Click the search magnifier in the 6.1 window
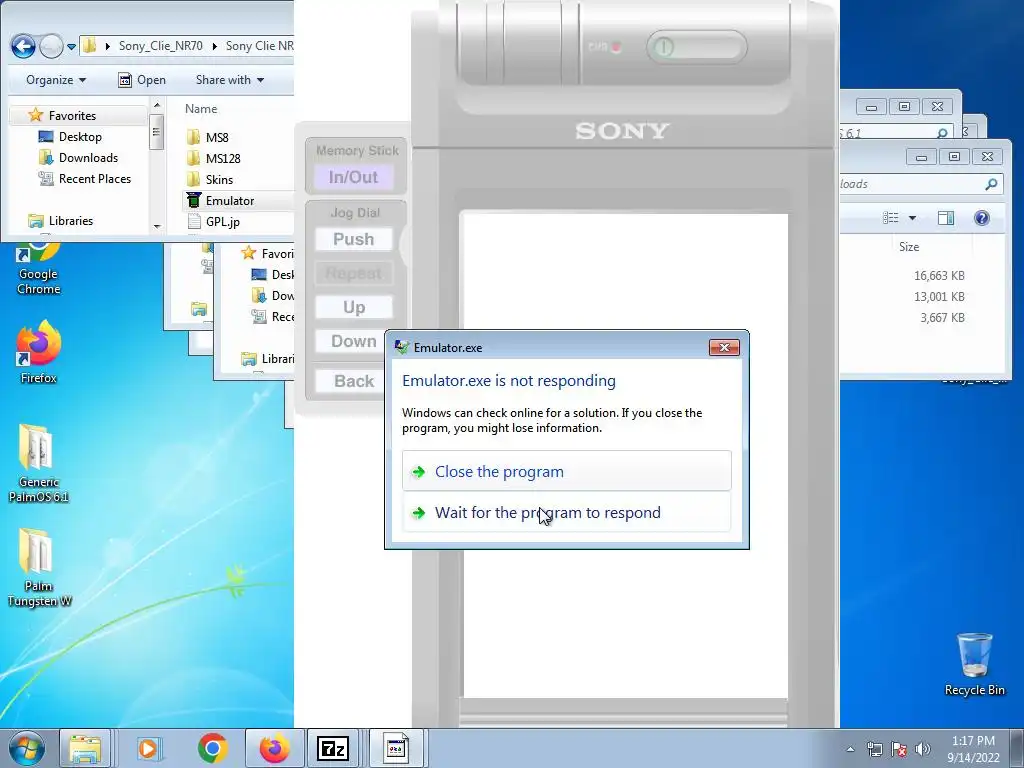 [942, 133]
